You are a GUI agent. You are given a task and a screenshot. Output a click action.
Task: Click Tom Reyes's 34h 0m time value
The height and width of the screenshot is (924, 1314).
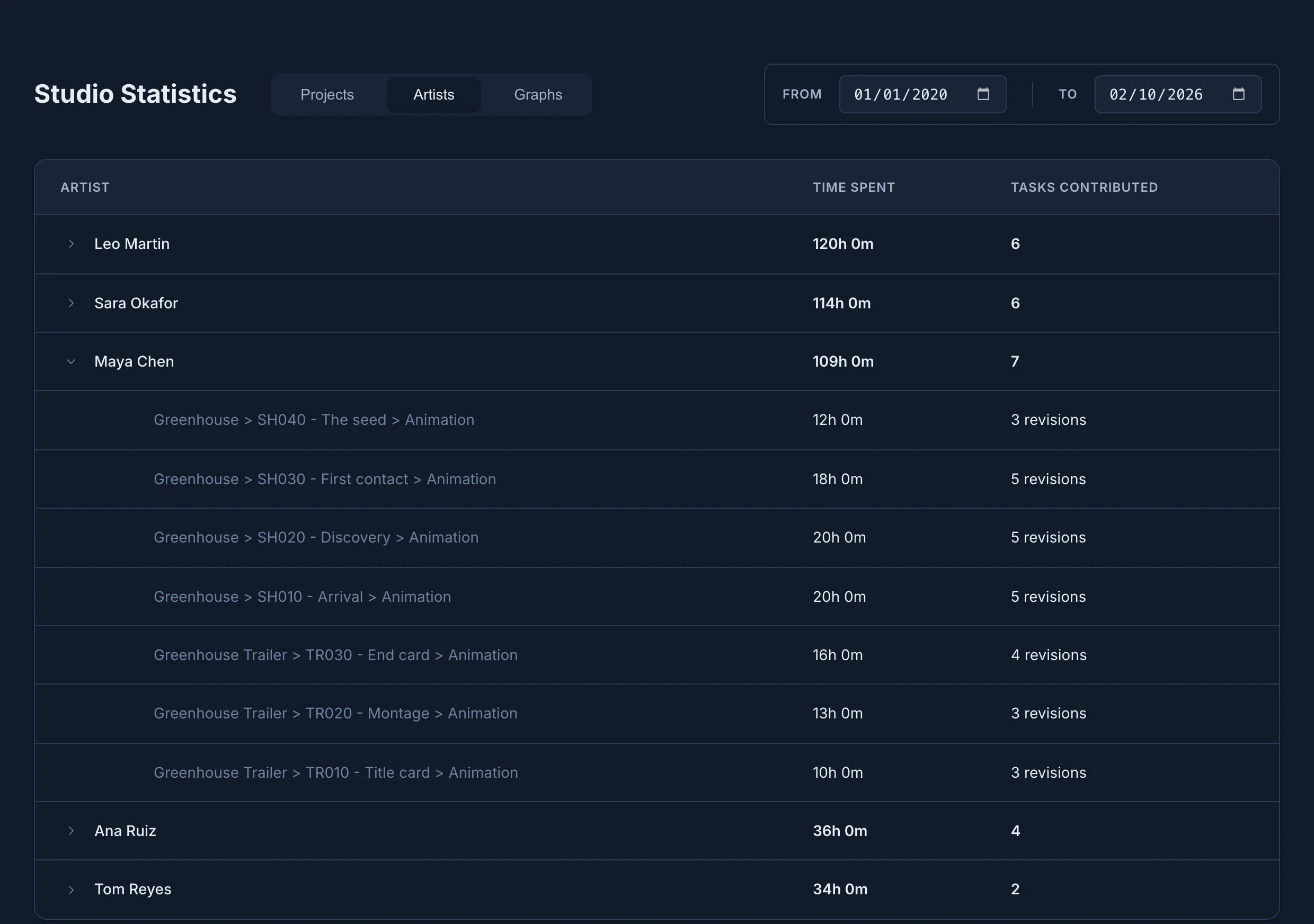coord(840,889)
